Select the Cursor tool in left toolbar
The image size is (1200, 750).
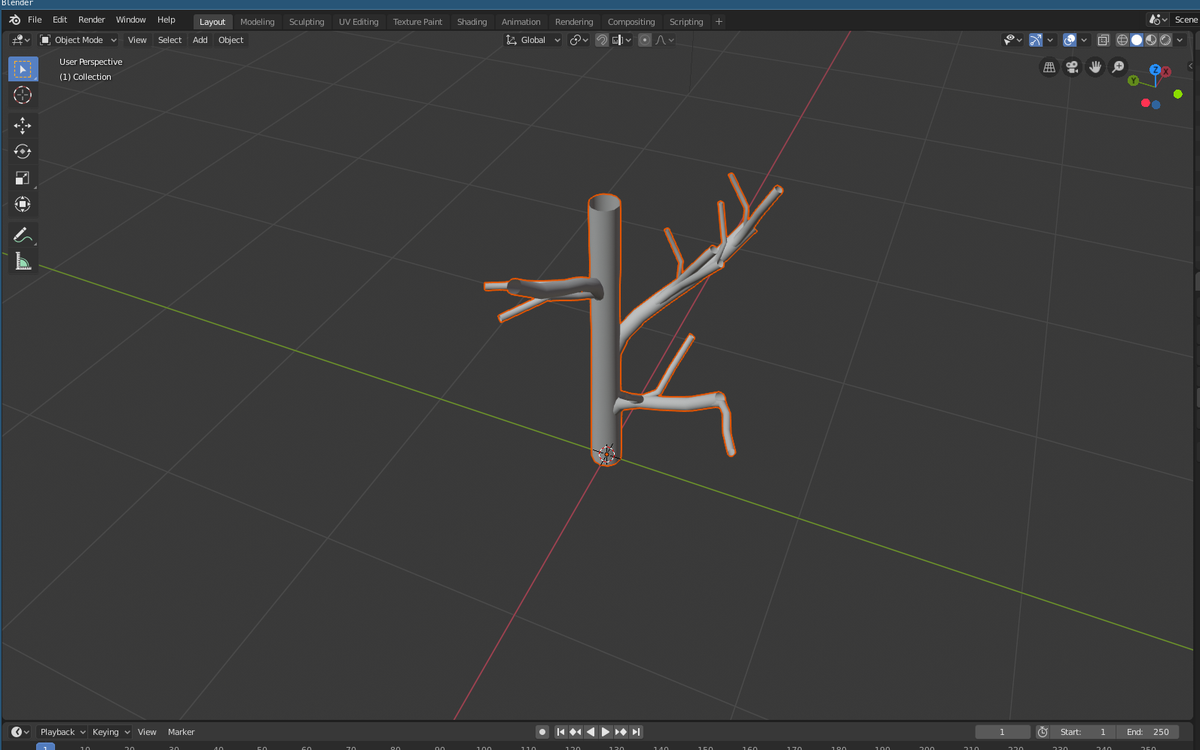[22, 95]
